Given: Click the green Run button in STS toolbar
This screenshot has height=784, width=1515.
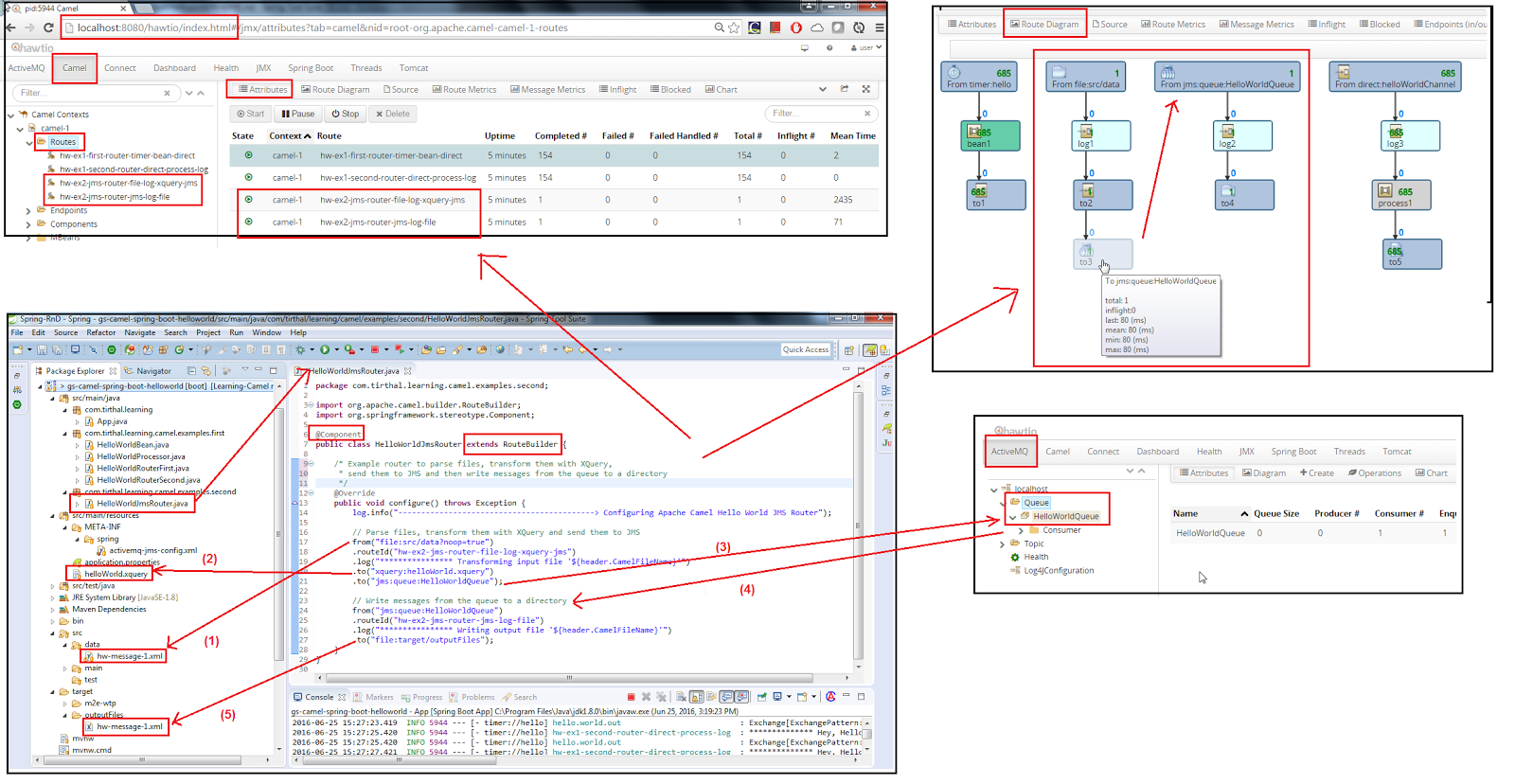Looking at the screenshot, I should (325, 349).
